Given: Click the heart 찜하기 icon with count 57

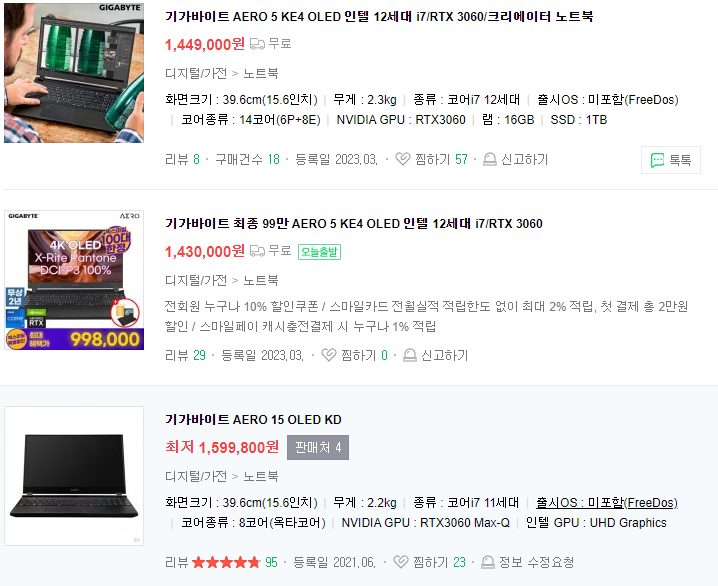Looking at the screenshot, I should tap(403, 159).
